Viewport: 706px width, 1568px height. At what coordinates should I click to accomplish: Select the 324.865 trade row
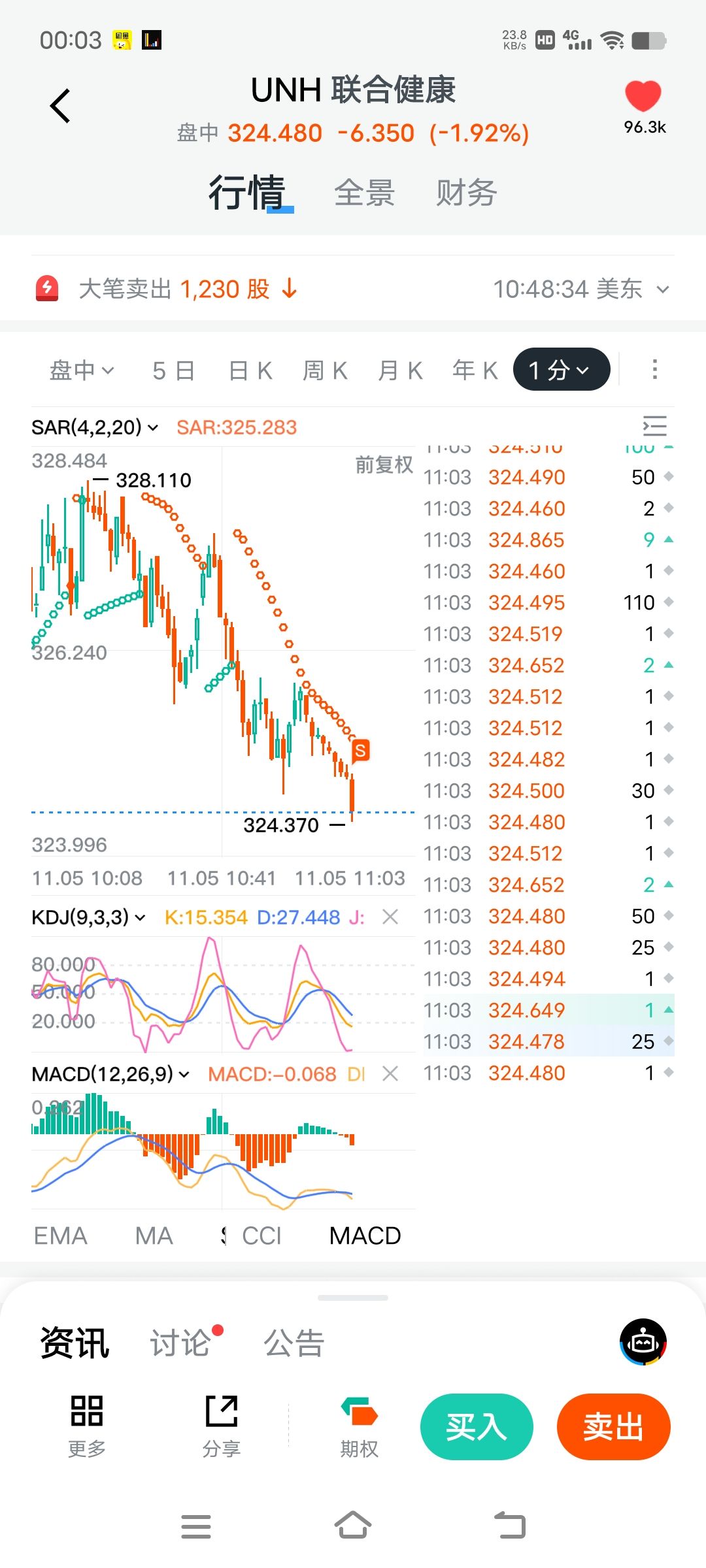pyautogui.click(x=548, y=540)
